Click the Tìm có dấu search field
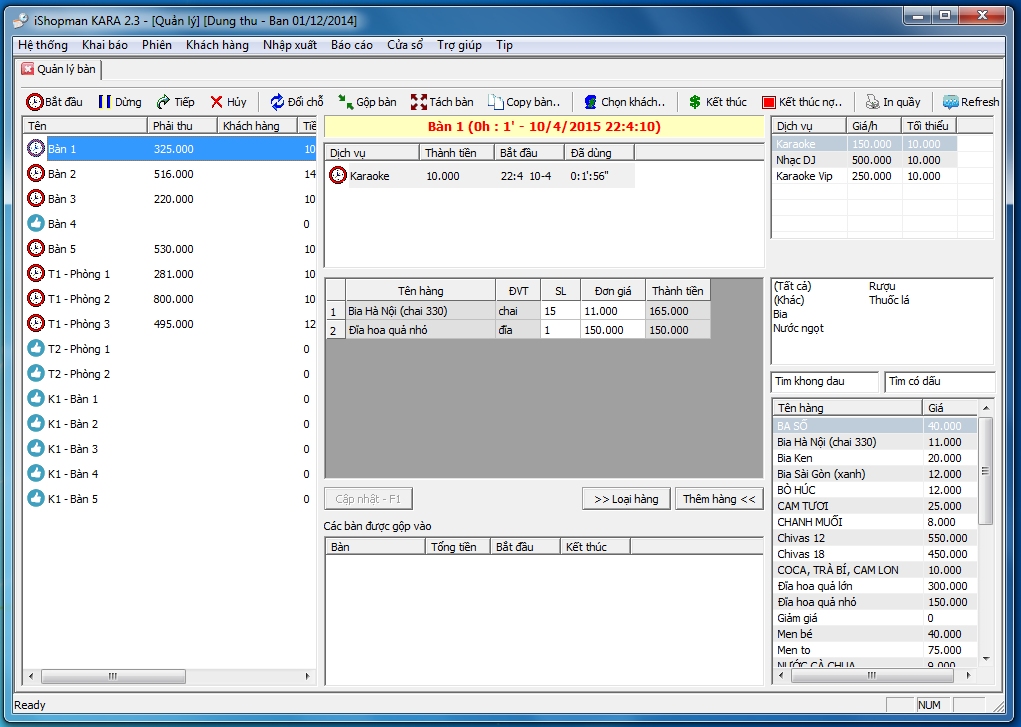 (939, 381)
